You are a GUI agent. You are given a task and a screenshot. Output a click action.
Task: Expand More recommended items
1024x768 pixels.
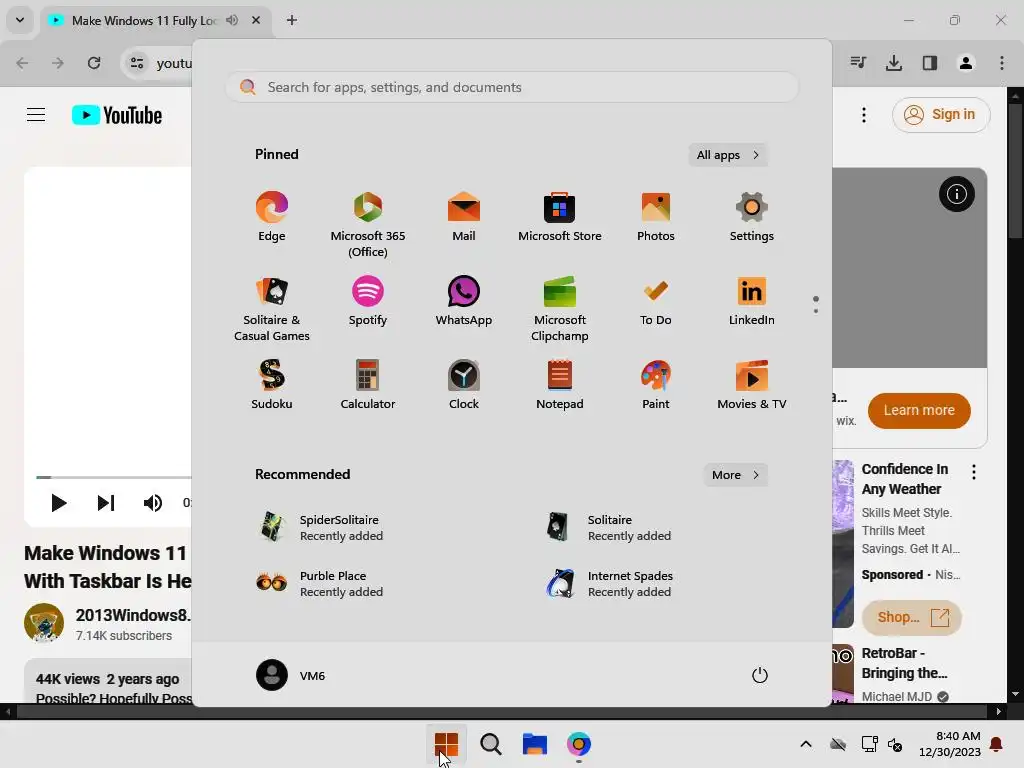[735, 475]
